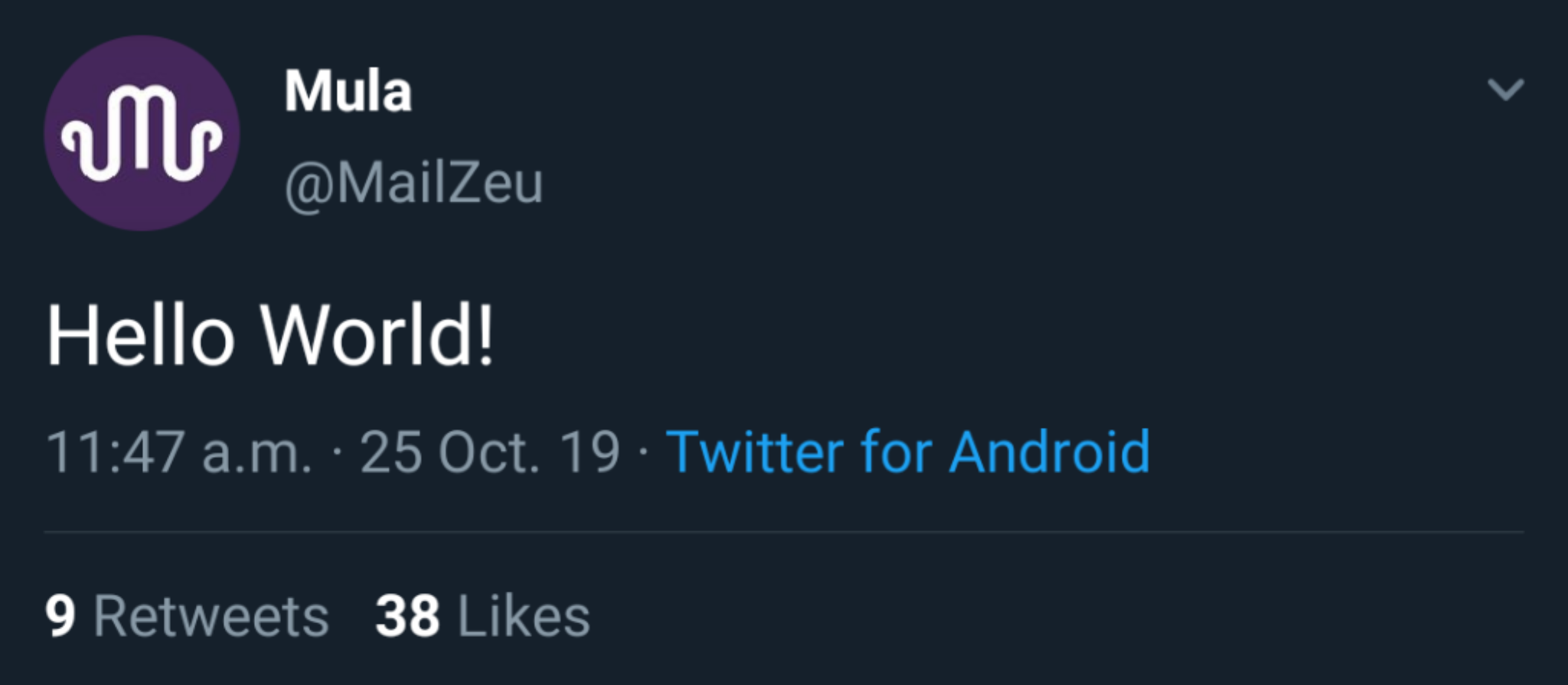Expand the tweet options chevron
The image size is (1568, 685).
point(1505,90)
